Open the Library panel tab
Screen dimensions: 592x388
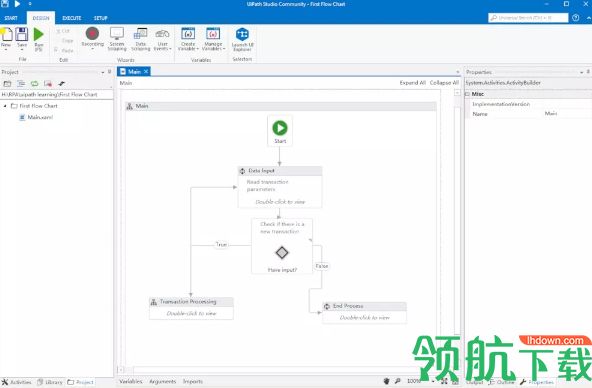50,382
